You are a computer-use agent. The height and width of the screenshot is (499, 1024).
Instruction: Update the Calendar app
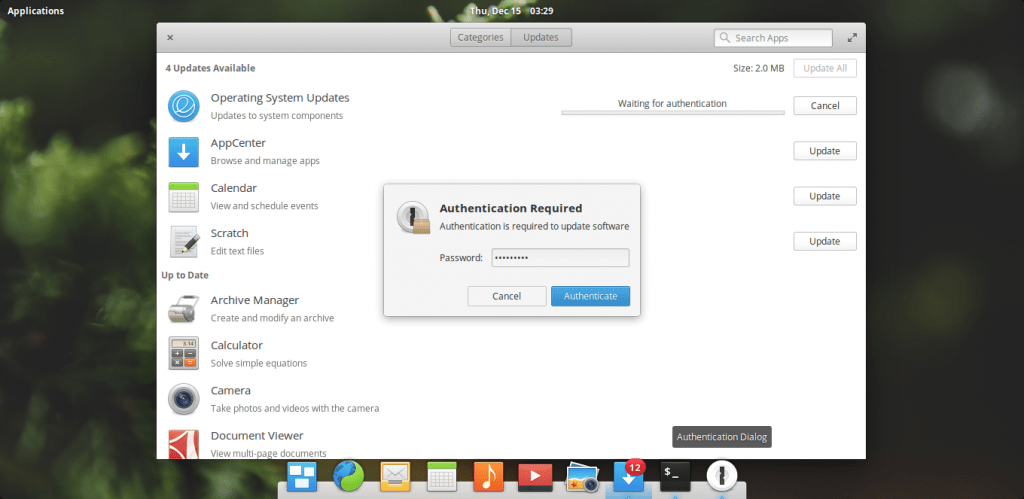[x=824, y=196]
